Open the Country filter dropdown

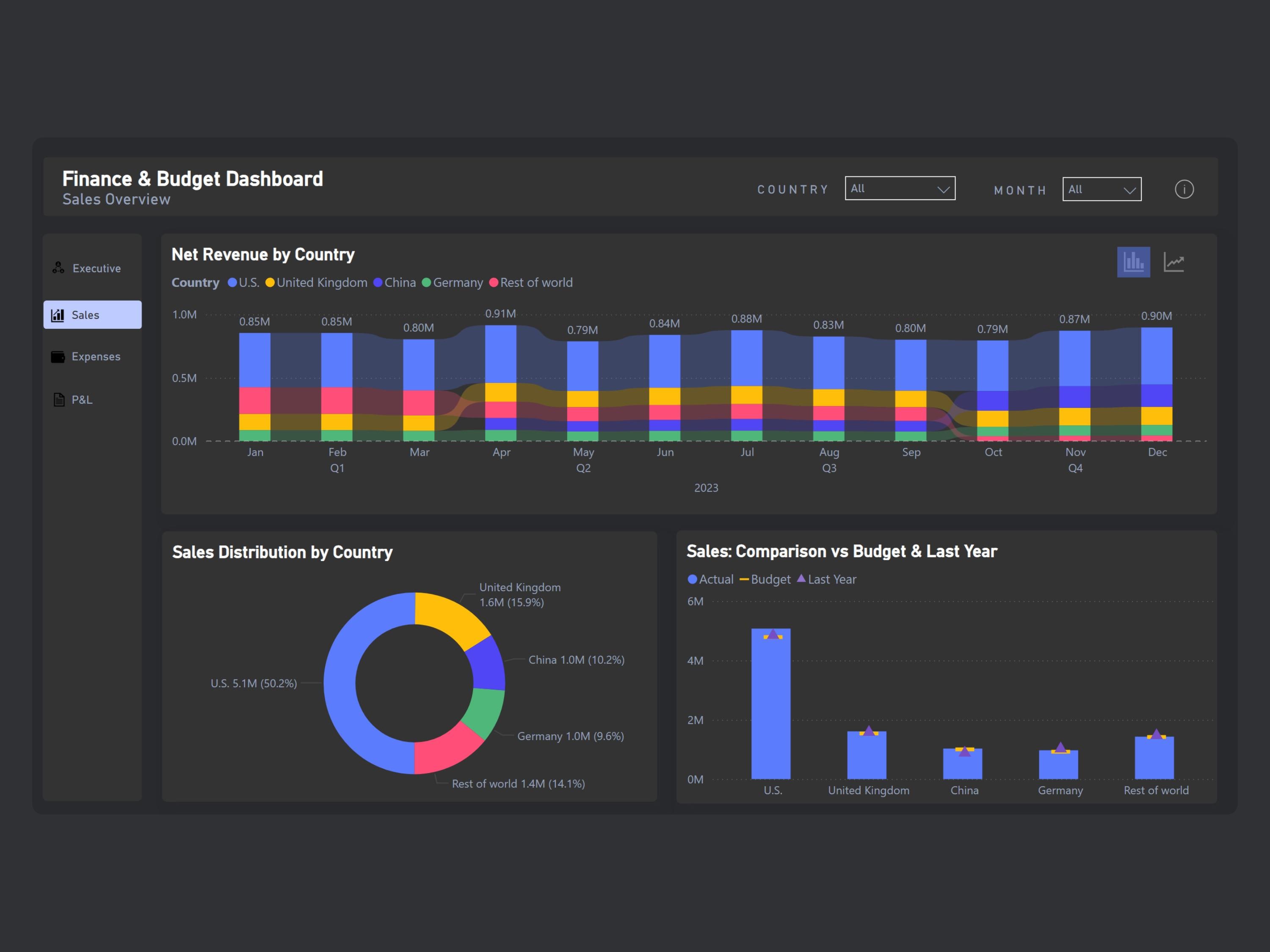click(900, 188)
